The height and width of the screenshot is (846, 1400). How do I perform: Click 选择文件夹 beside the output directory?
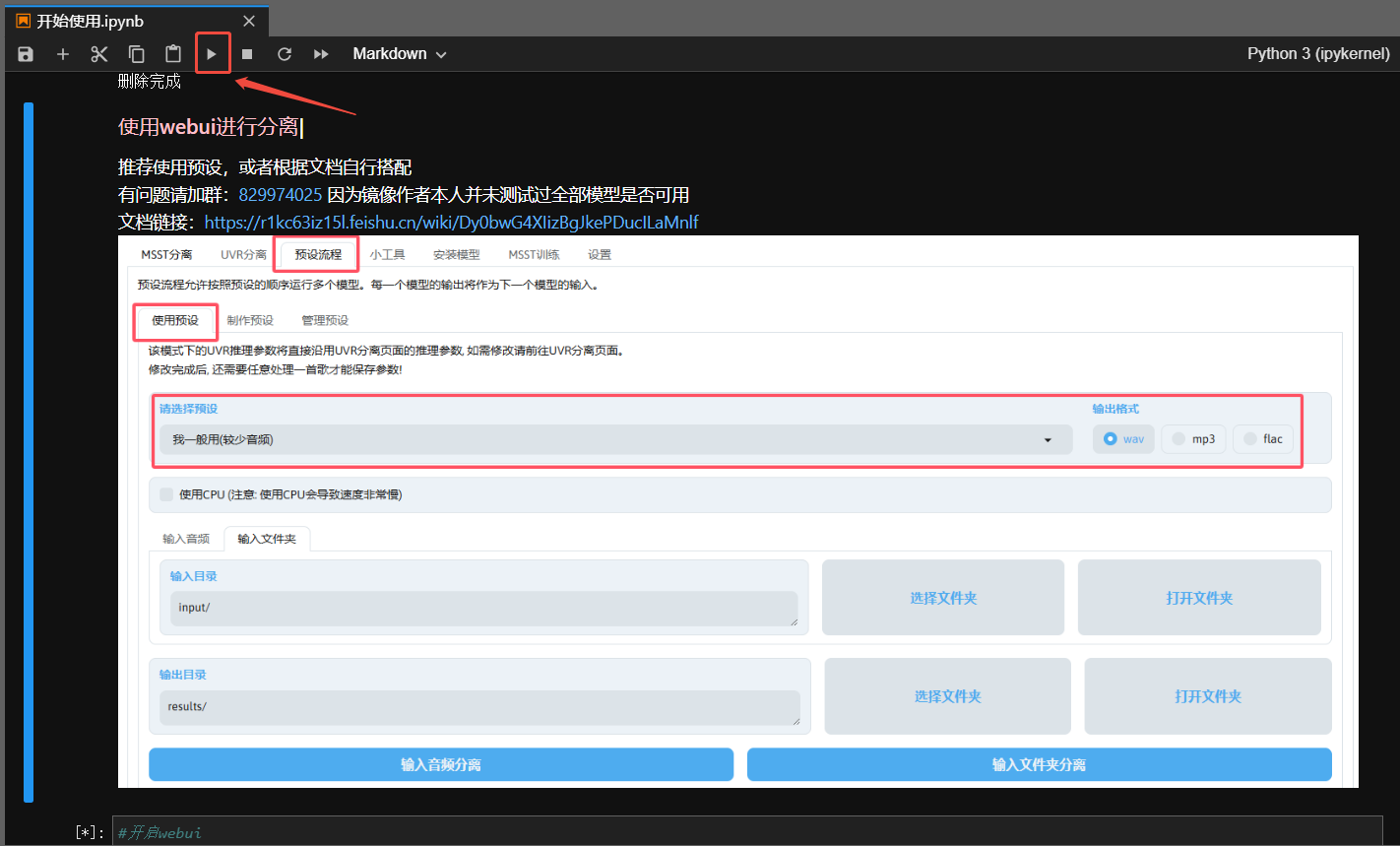coord(948,696)
